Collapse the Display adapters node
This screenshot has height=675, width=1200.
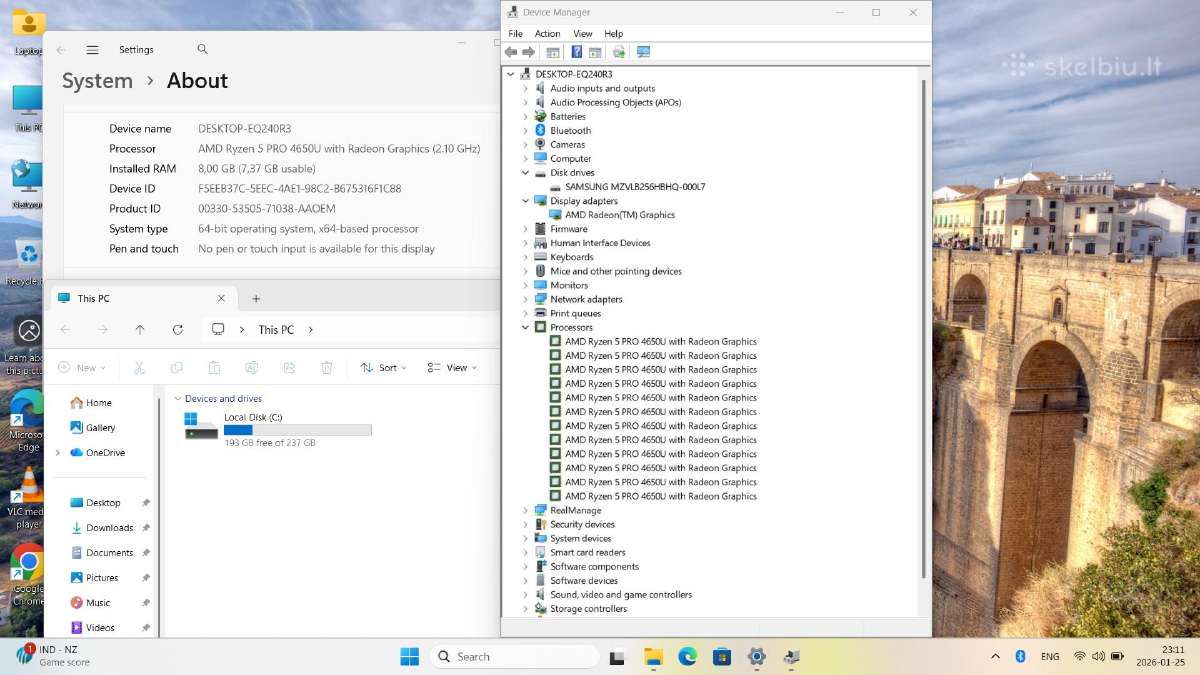point(526,201)
